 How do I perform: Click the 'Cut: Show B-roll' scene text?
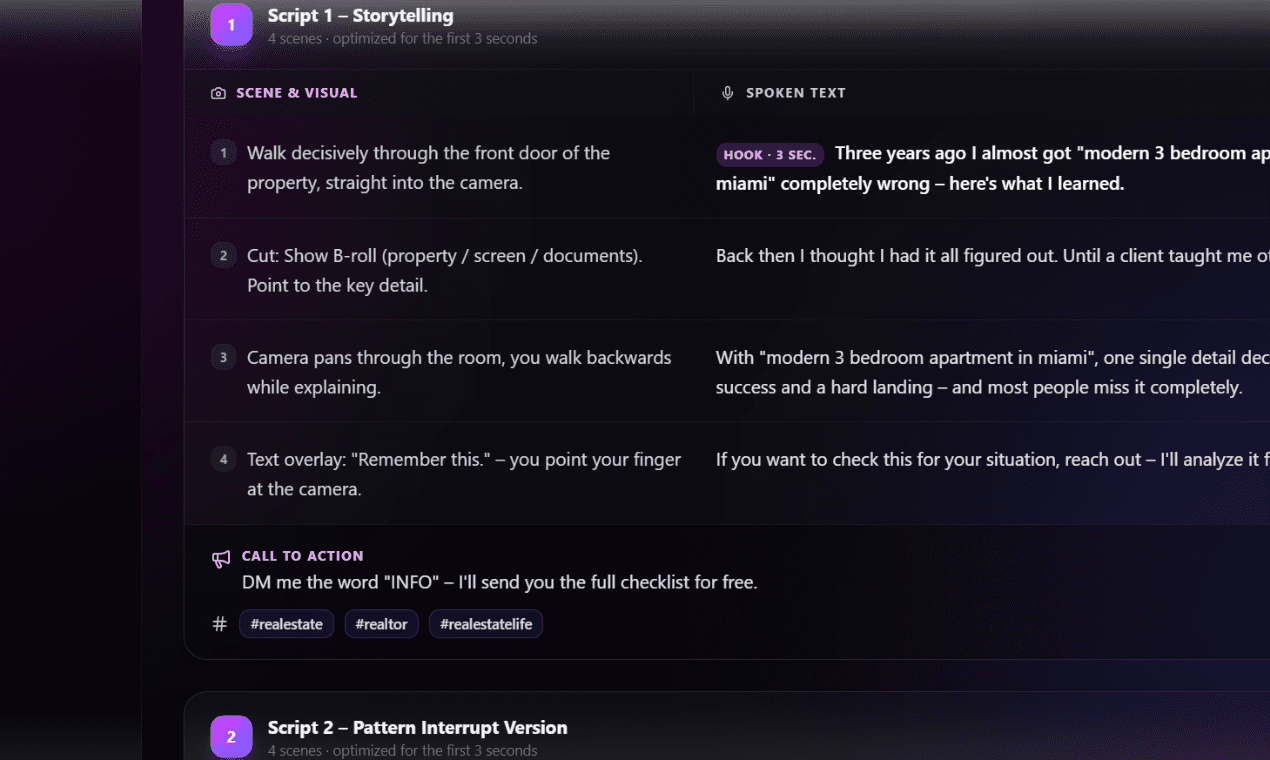pyautogui.click(x=445, y=270)
